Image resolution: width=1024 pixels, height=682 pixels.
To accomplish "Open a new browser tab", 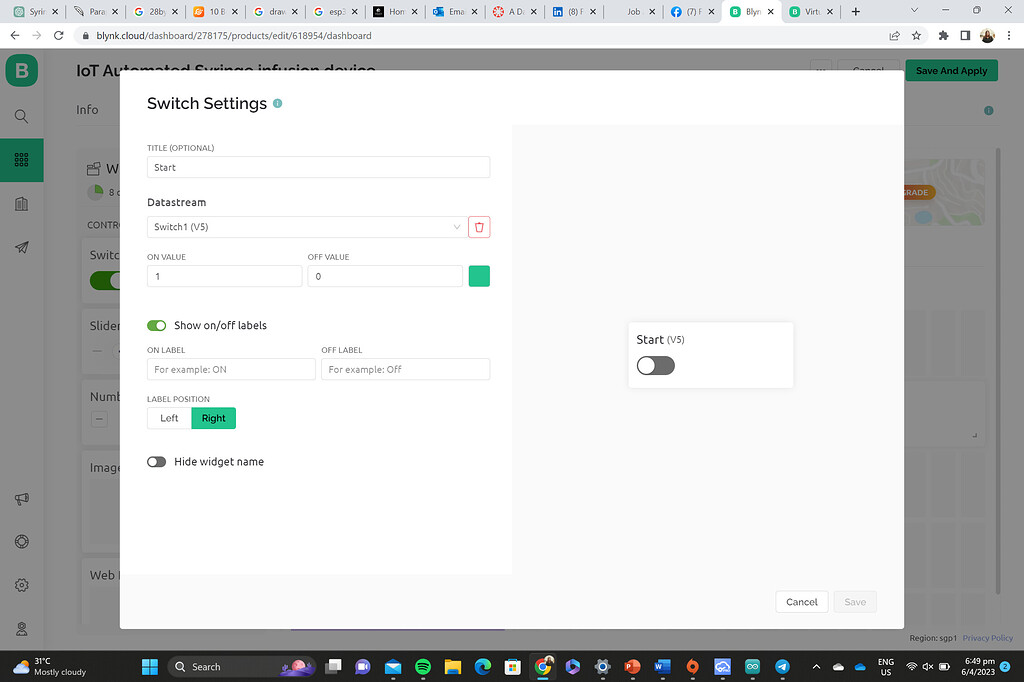I will tap(856, 12).
